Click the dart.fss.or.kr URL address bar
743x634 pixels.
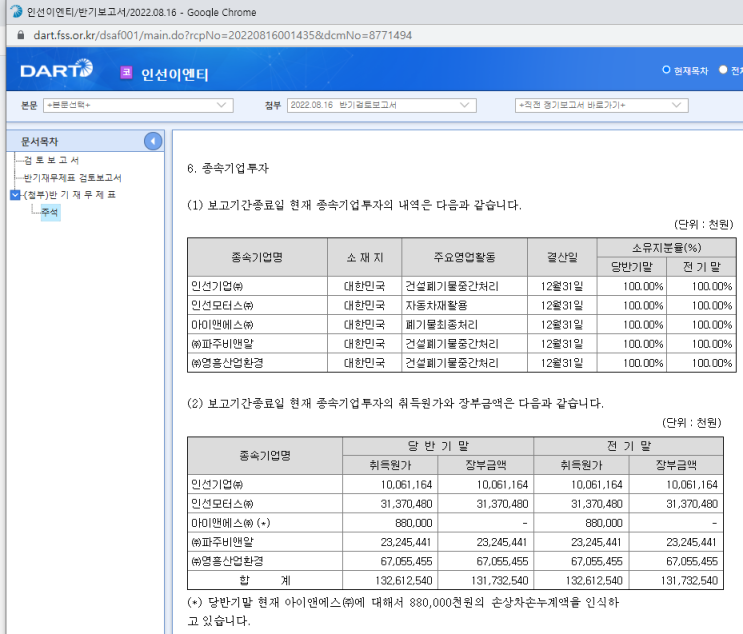point(222,35)
